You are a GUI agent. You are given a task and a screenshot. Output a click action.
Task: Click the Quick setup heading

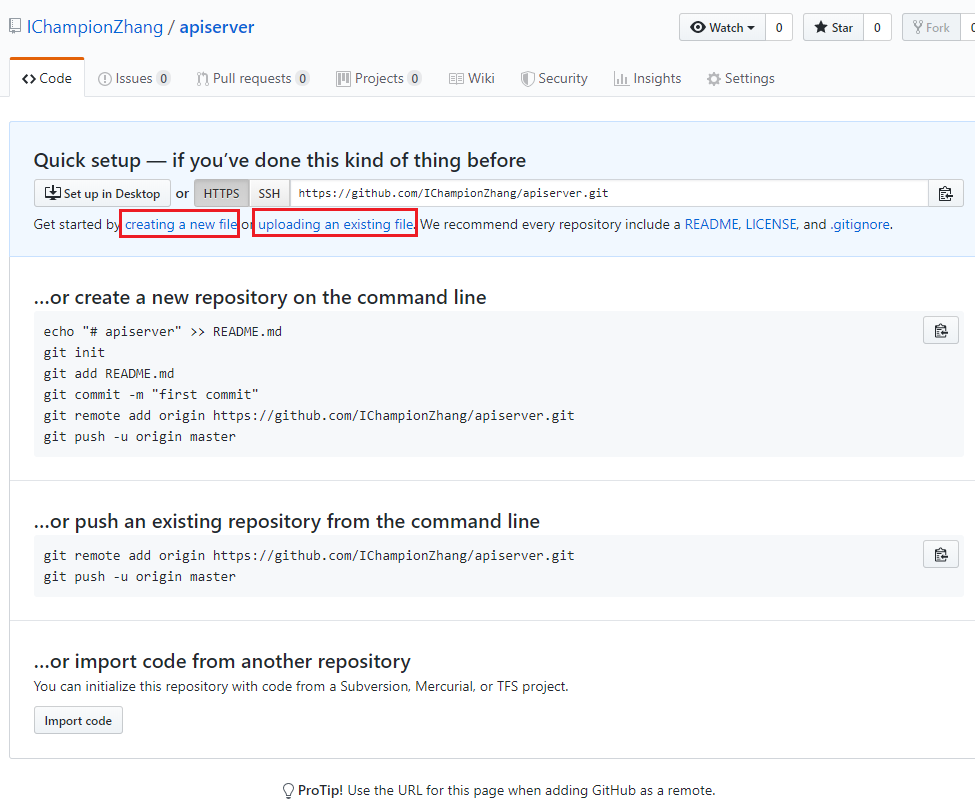pos(280,160)
